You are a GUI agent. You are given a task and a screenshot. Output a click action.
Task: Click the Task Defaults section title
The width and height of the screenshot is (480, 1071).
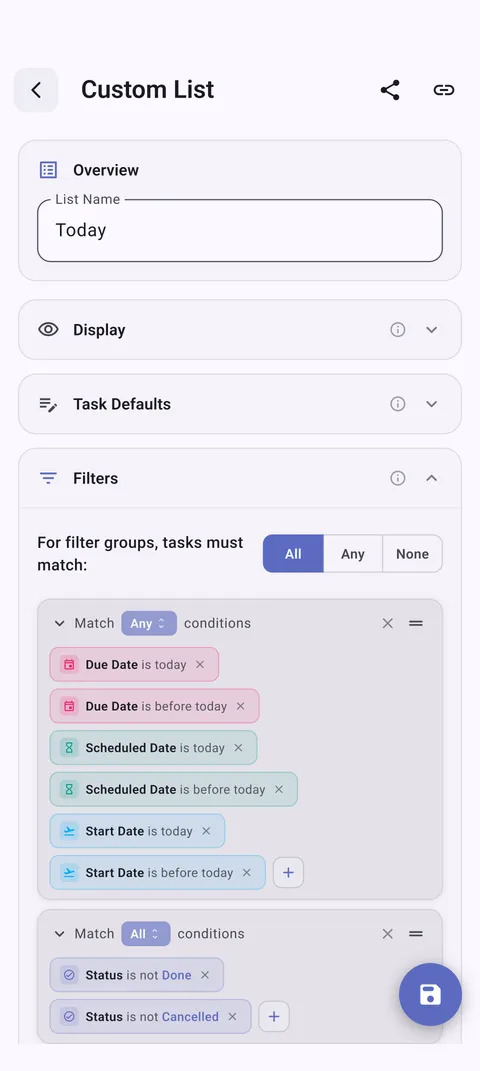[x=122, y=404]
